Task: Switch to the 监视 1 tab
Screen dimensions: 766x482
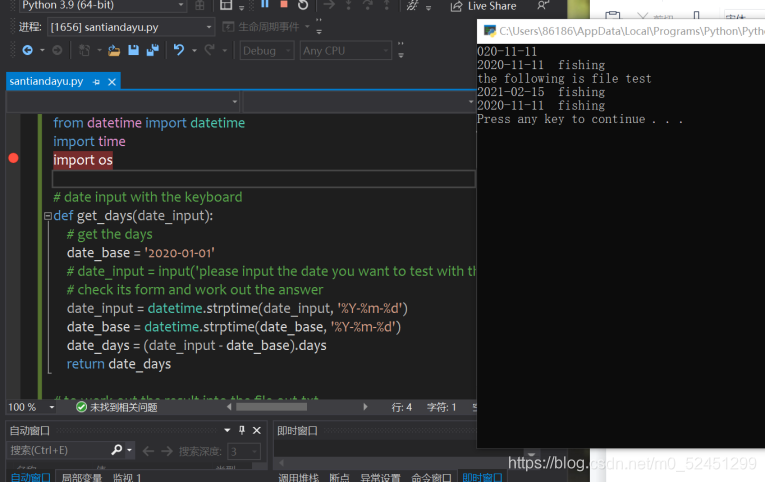Action: click(127, 477)
